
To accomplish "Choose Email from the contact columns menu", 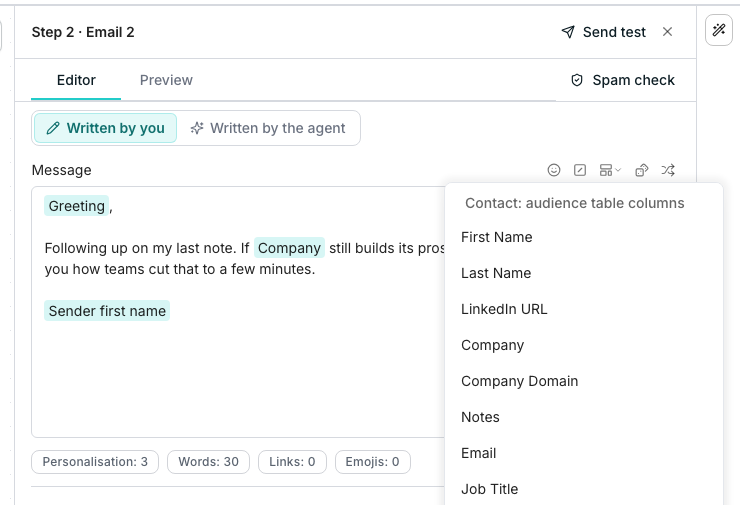I will tap(584, 453).
